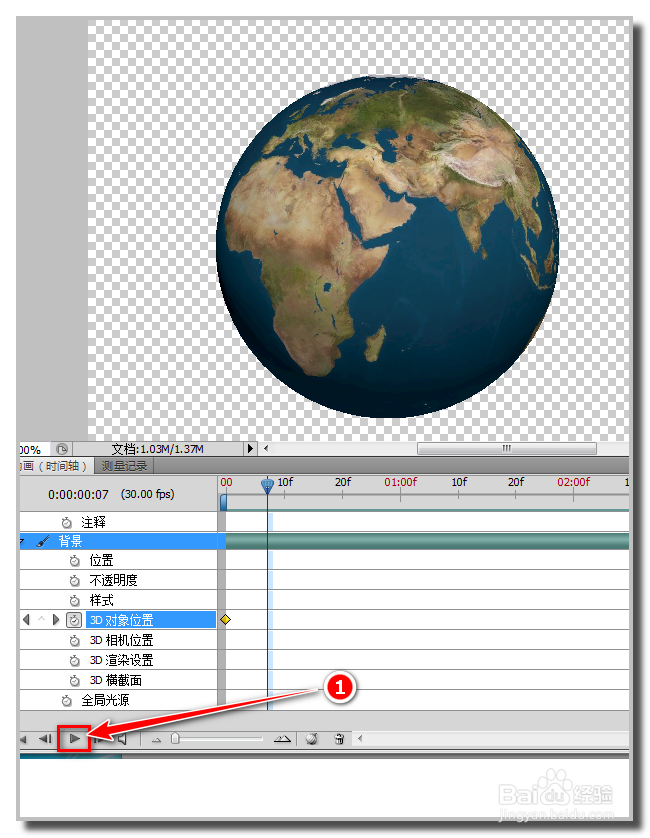Screen dimensions: 650x838
Task: Add or remove keyframe diamond toggle button
Action: pyautogui.click(x=41, y=619)
